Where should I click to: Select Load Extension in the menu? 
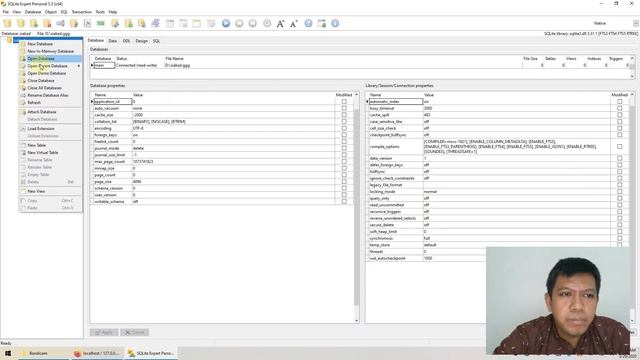[51, 129]
